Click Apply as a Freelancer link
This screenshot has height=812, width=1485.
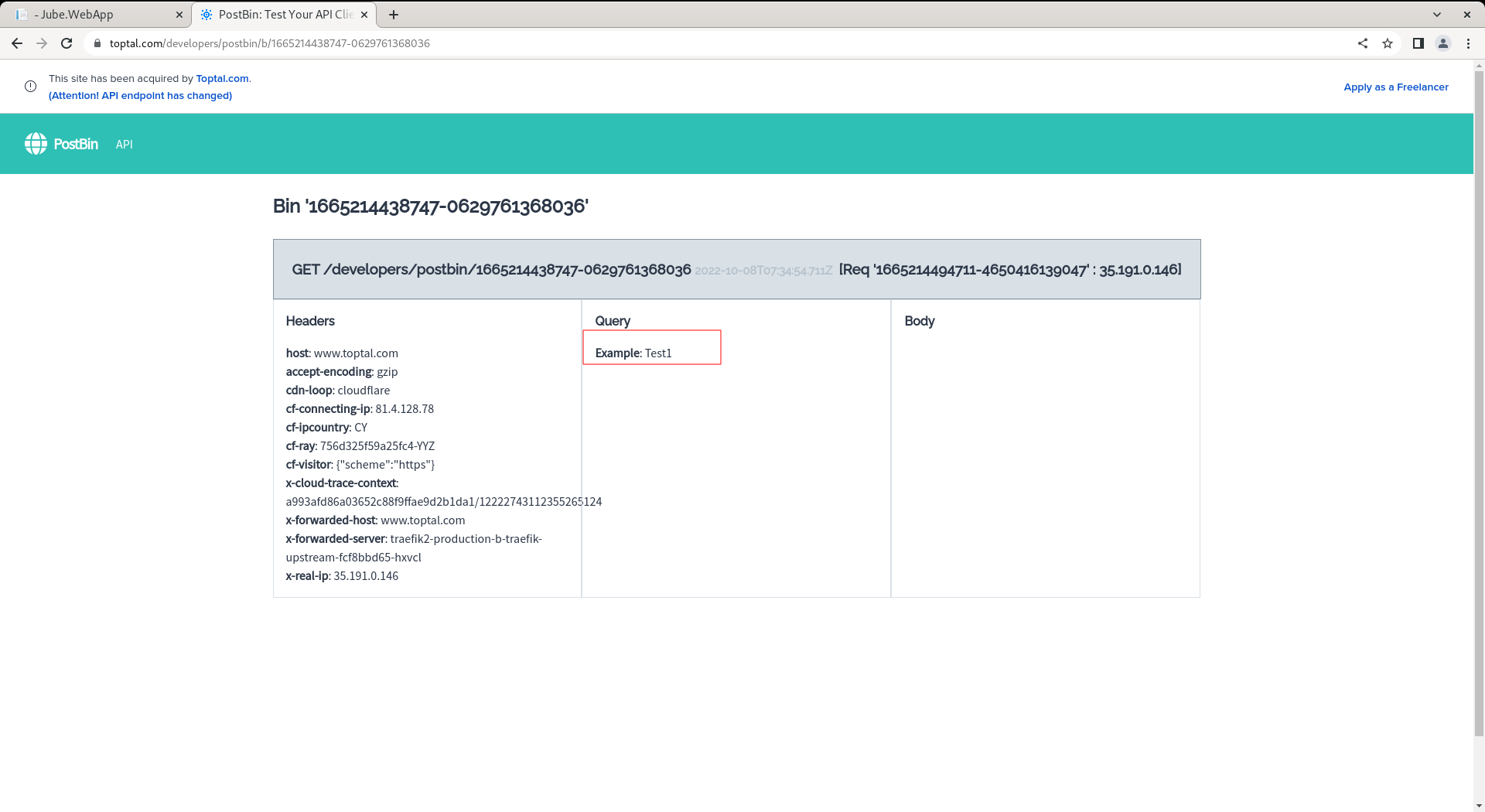[x=1396, y=87]
